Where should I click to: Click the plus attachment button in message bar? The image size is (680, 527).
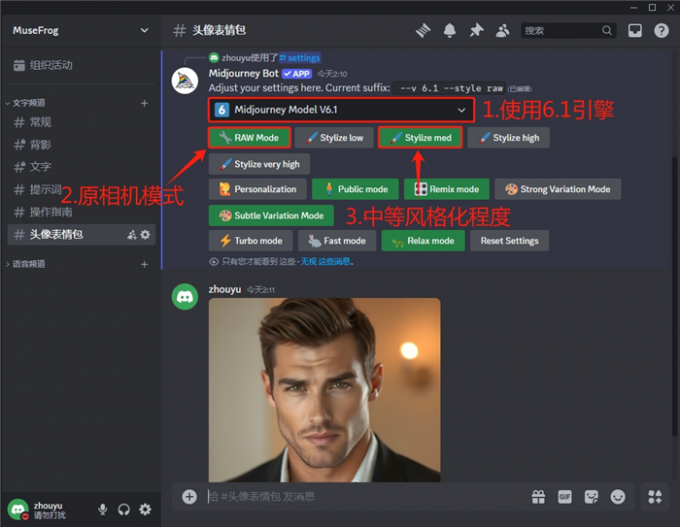pyautogui.click(x=190, y=497)
